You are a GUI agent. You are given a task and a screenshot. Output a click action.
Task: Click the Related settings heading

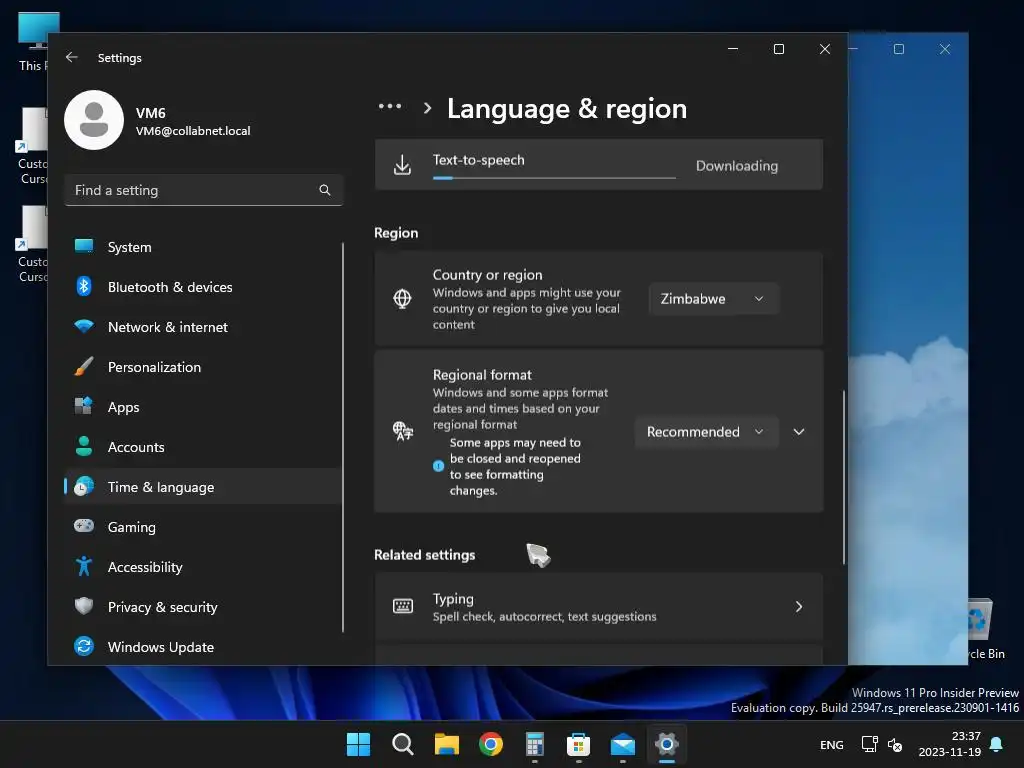[x=424, y=554]
